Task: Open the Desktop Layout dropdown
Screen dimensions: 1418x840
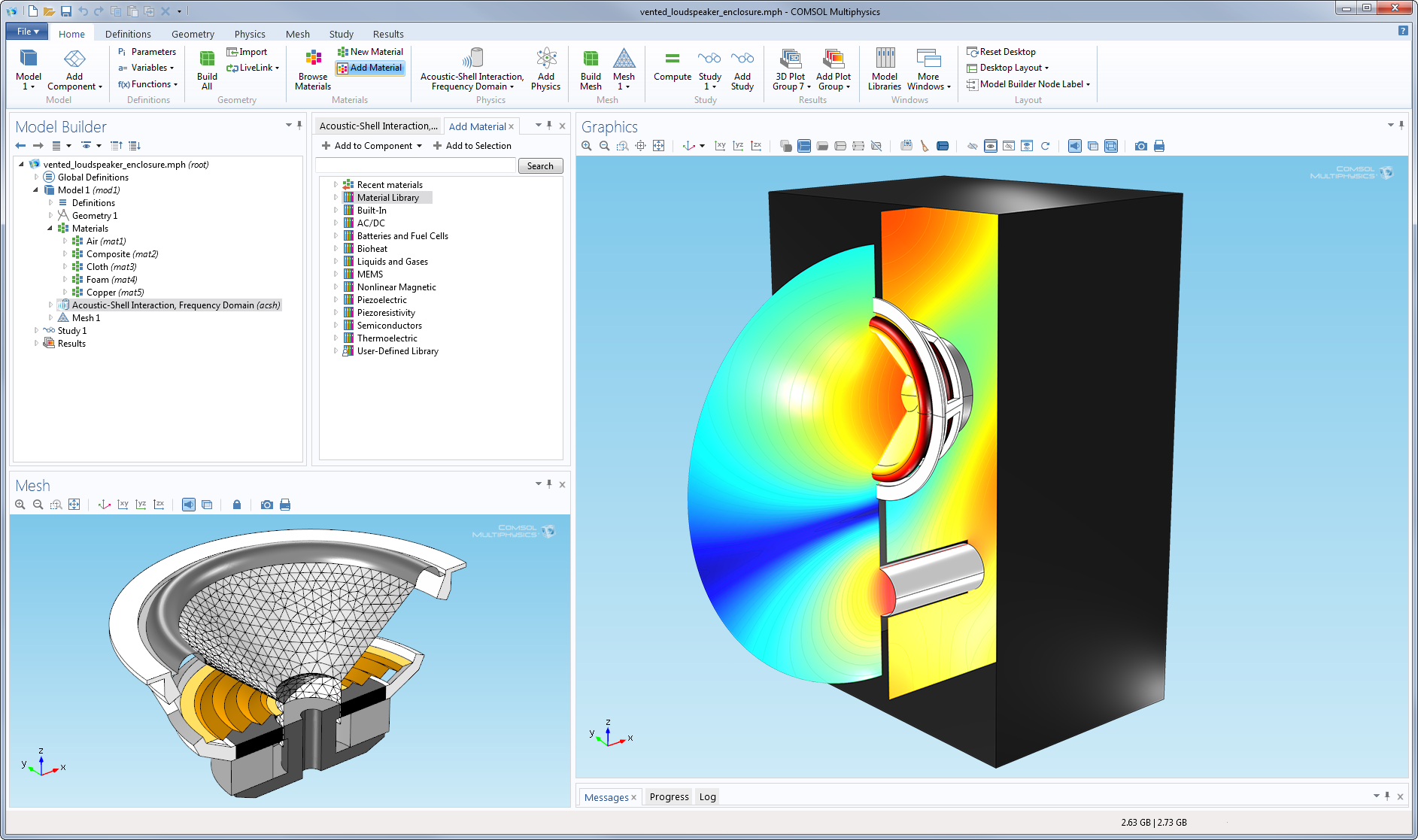Action: pyautogui.click(x=1008, y=68)
